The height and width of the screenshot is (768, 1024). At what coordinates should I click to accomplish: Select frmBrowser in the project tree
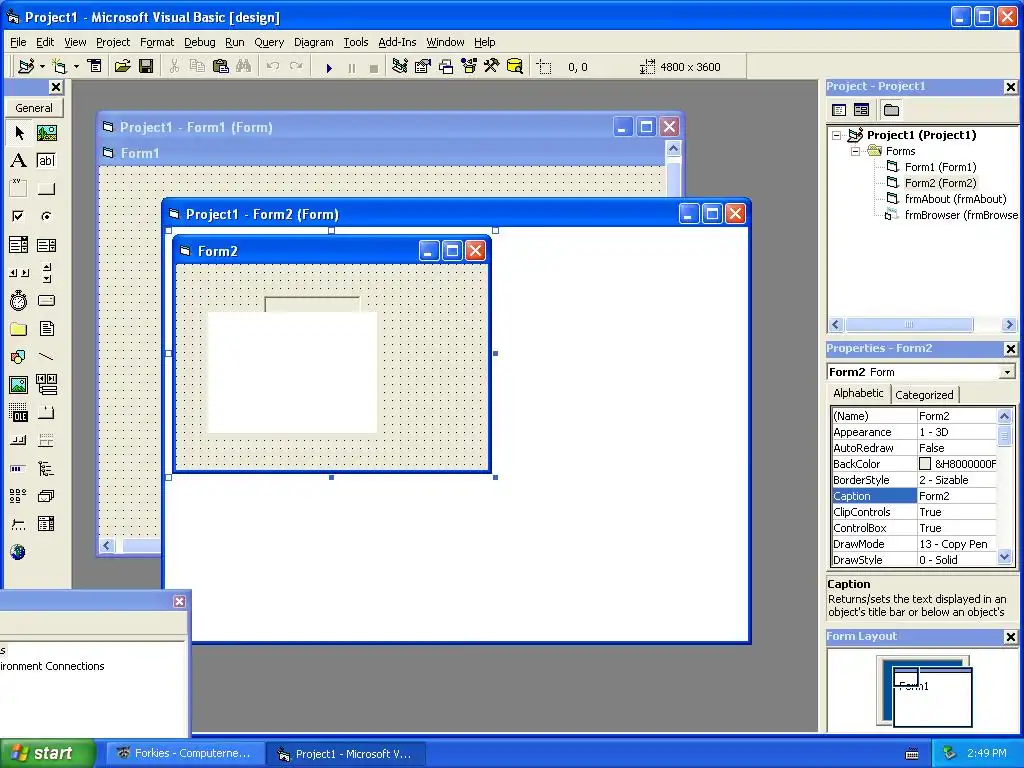(x=961, y=215)
